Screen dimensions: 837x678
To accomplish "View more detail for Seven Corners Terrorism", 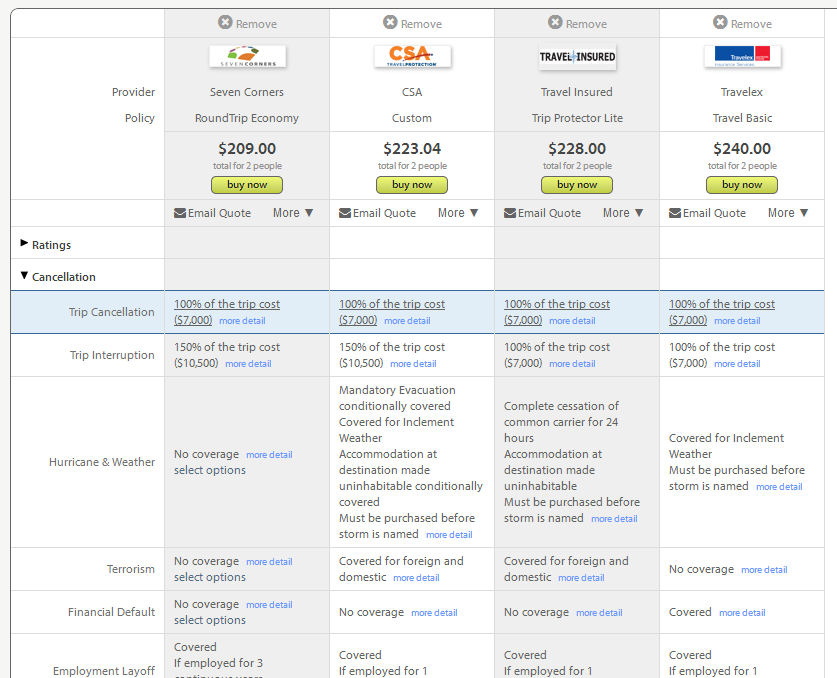I will 269,562.
